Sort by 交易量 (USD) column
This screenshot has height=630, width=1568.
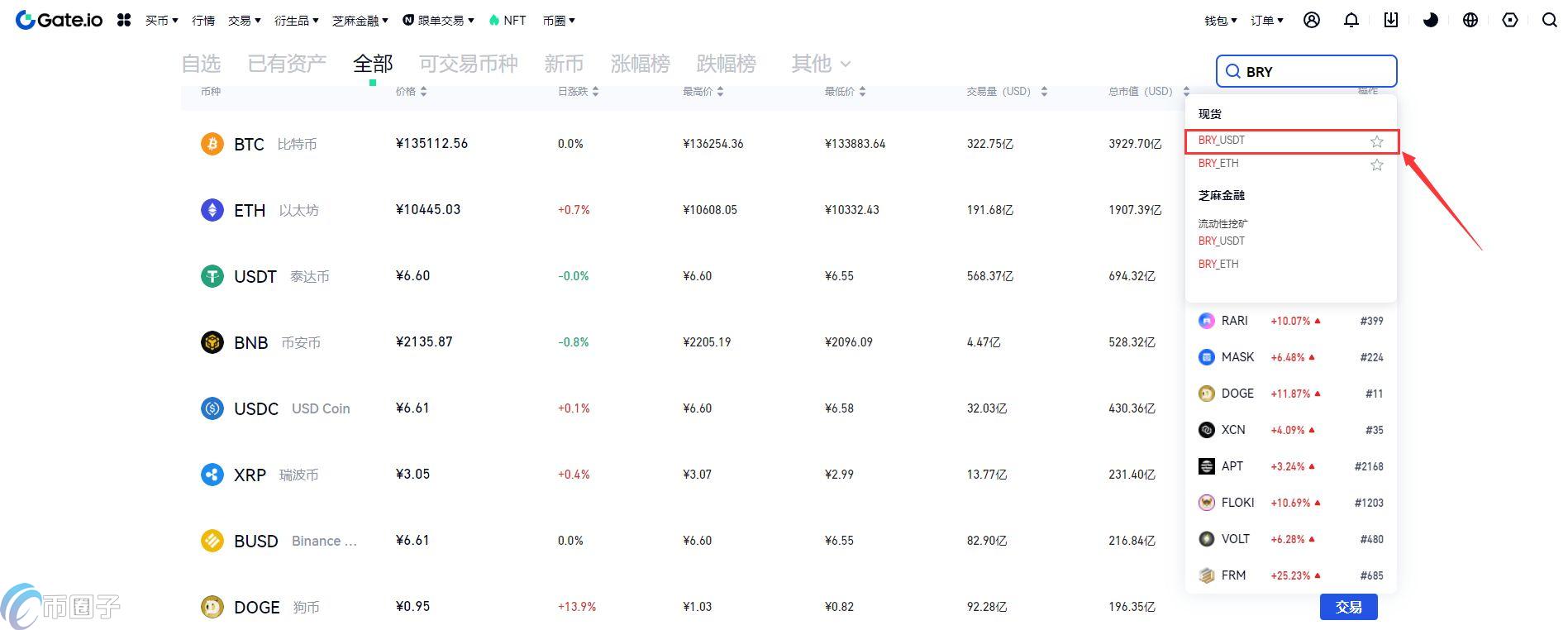point(1008,92)
